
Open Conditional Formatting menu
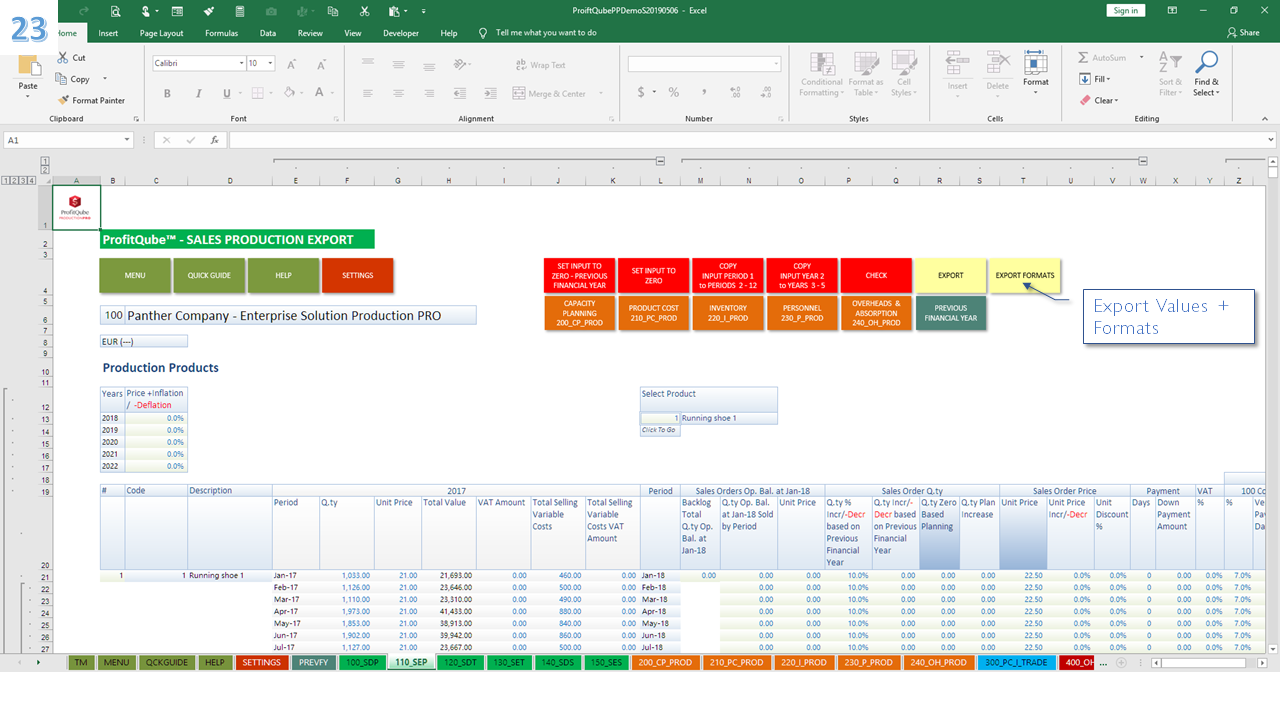point(822,74)
